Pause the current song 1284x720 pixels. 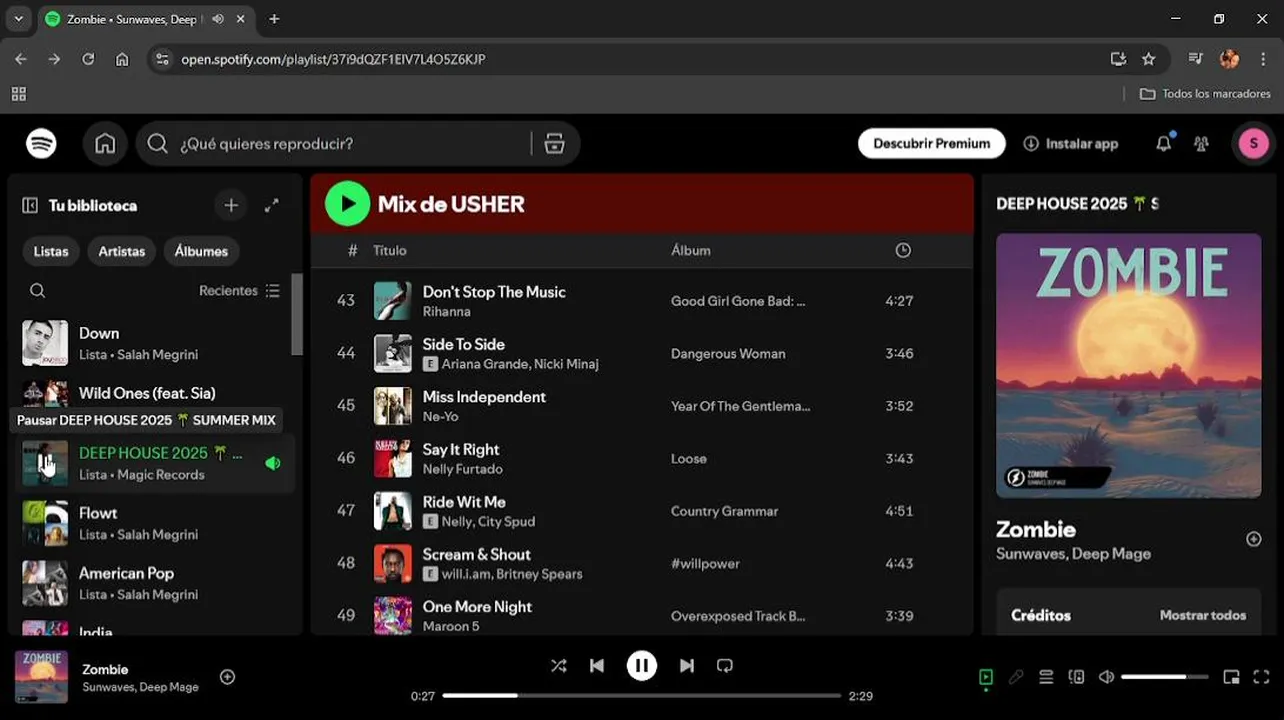click(641, 666)
